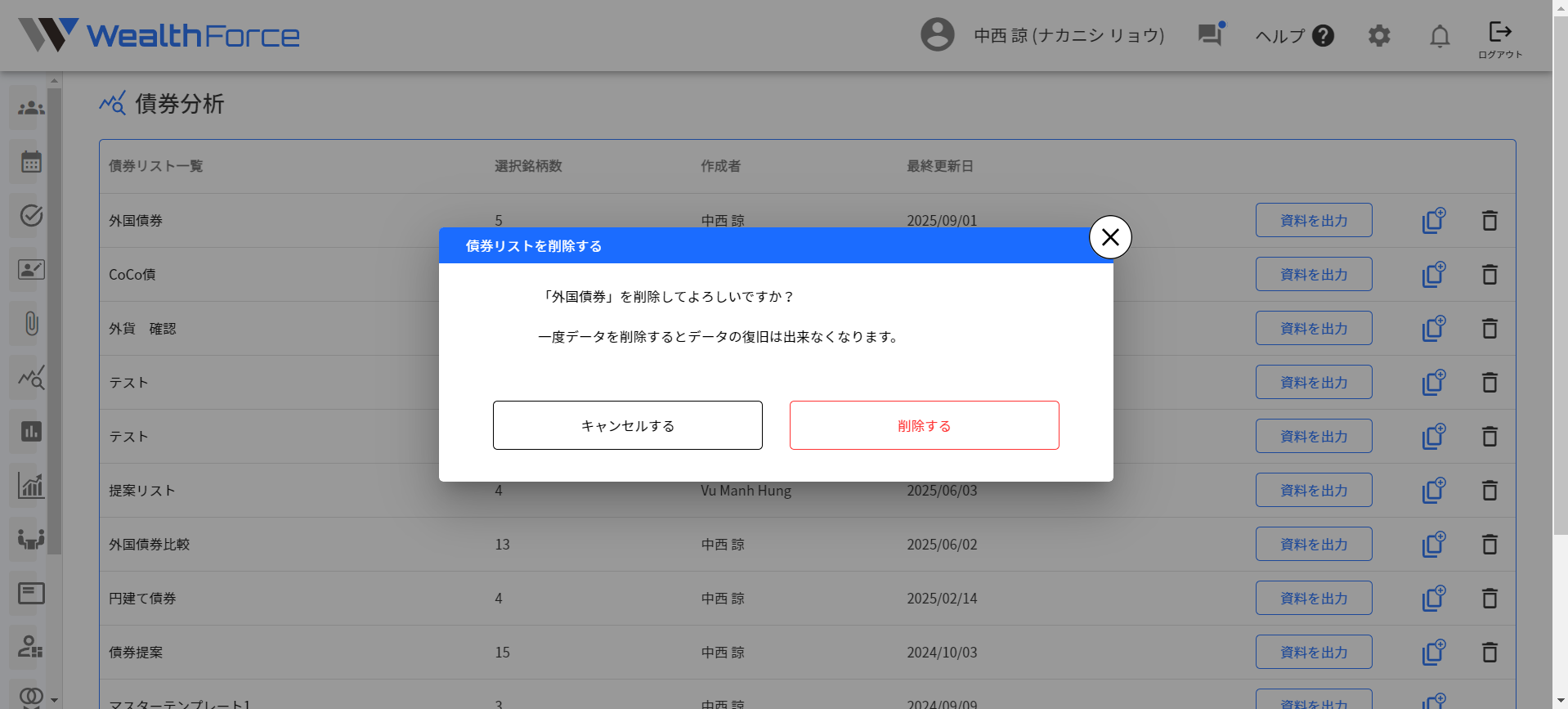The image size is (1568, 709).
Task: Click the 外貨 確認 list name
Action: tap(142, 329)
